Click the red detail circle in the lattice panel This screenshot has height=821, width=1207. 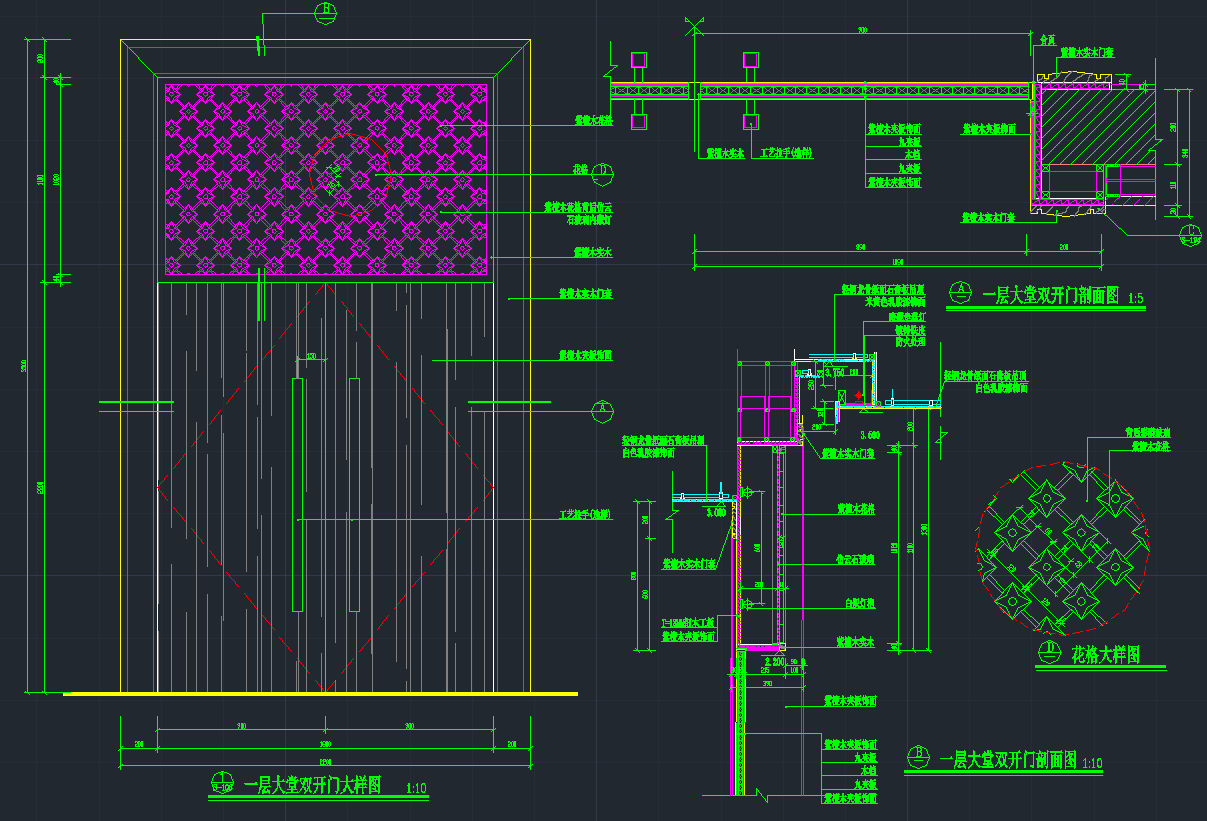coord(349,177)
